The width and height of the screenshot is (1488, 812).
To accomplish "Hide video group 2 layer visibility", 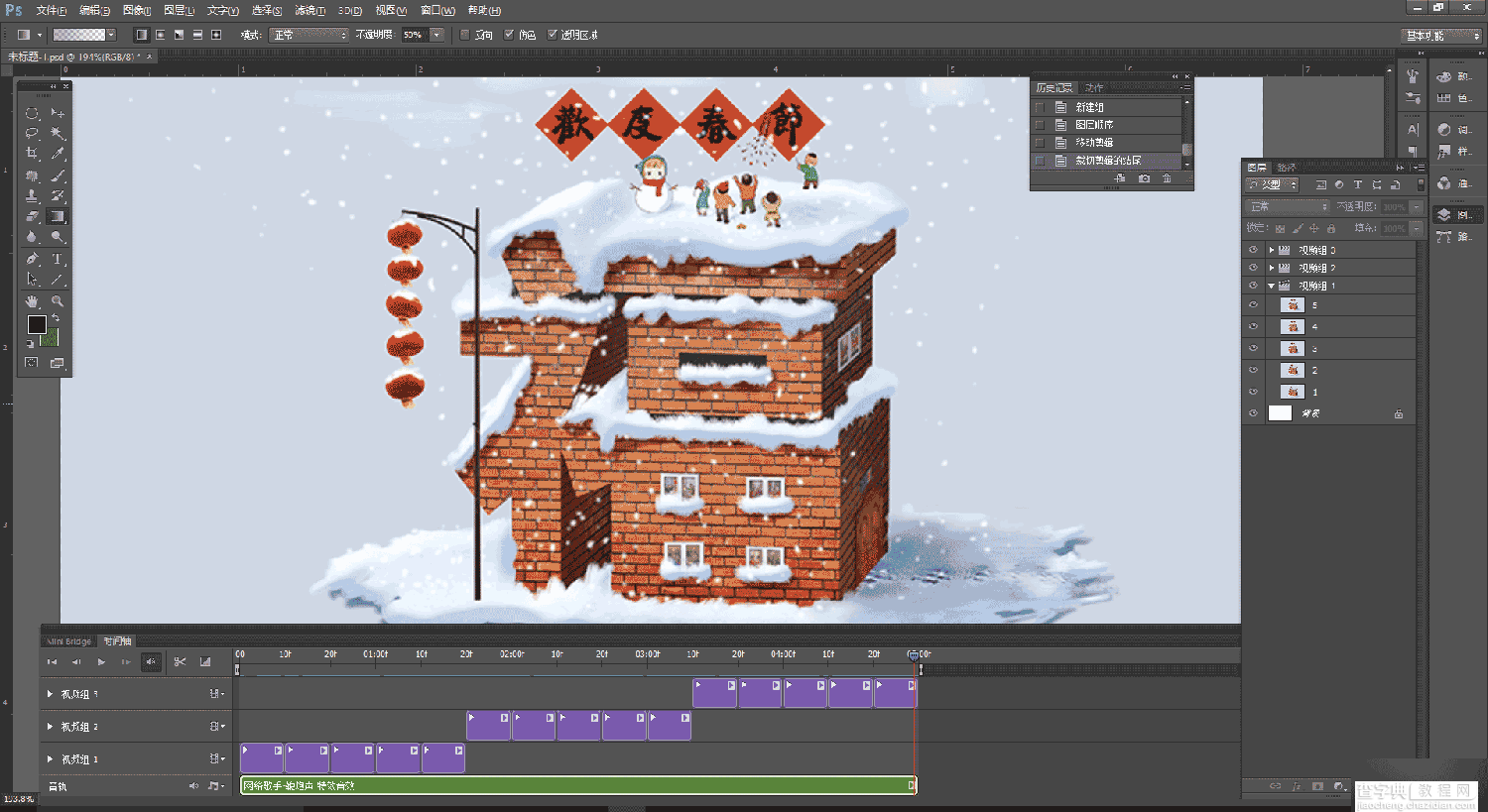I will click(x=1253, y=268).
